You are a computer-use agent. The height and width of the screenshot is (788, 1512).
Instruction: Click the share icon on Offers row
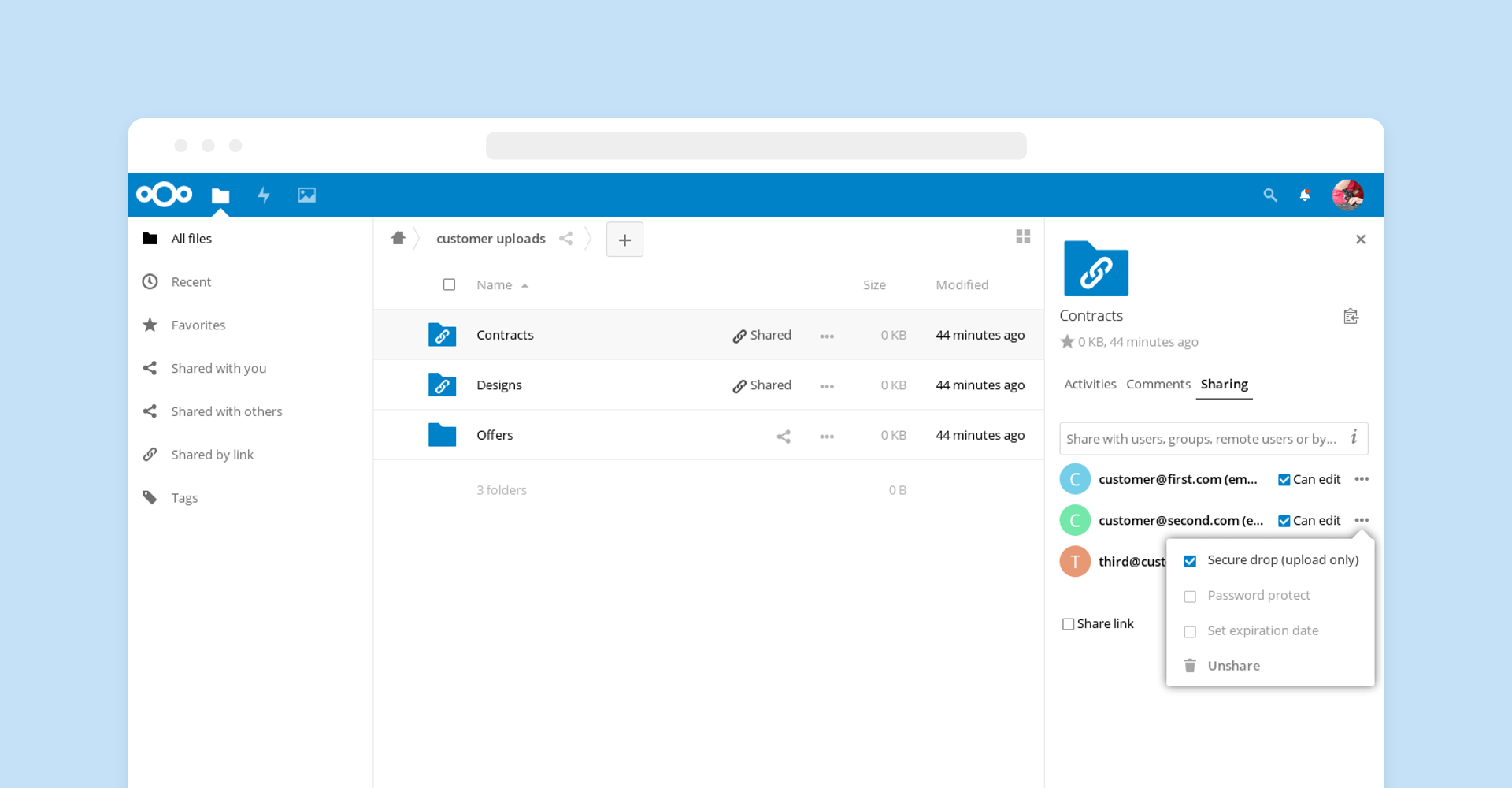tap(783, 436)
